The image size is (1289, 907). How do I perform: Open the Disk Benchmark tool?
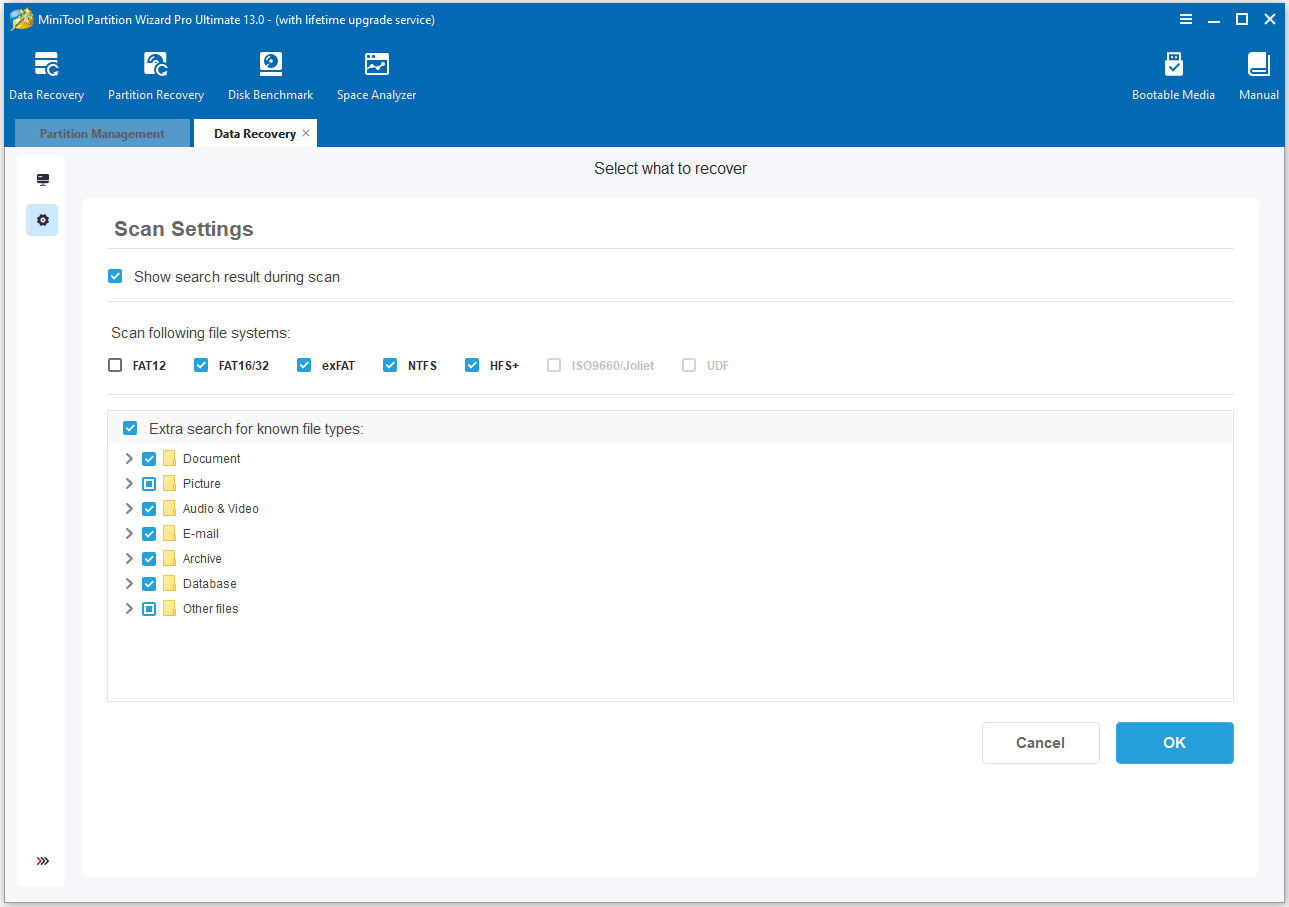coord(270,66)
